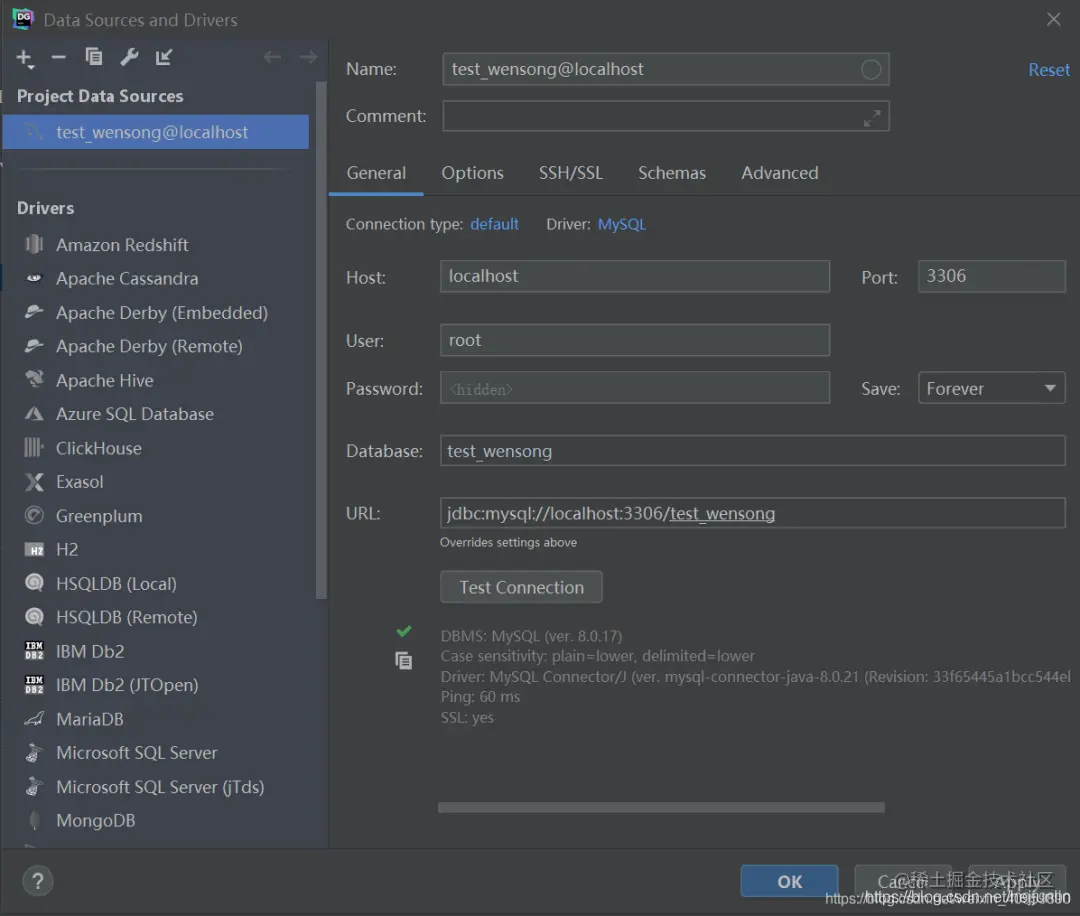Select Apache Hive driver
Viewport: 1080px width, 916px height.
pos(105,380)
